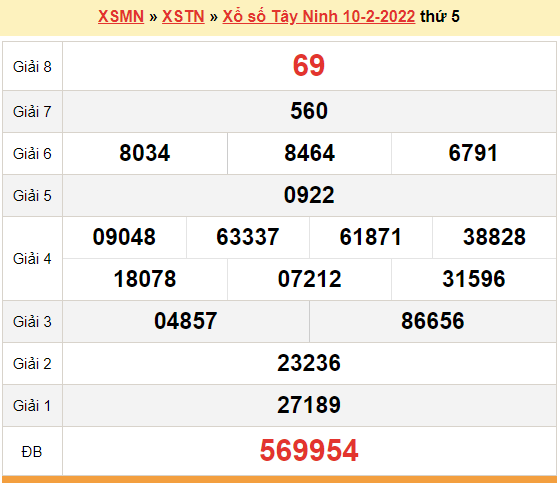Select Giải 4 number 09048

point(124,237)
